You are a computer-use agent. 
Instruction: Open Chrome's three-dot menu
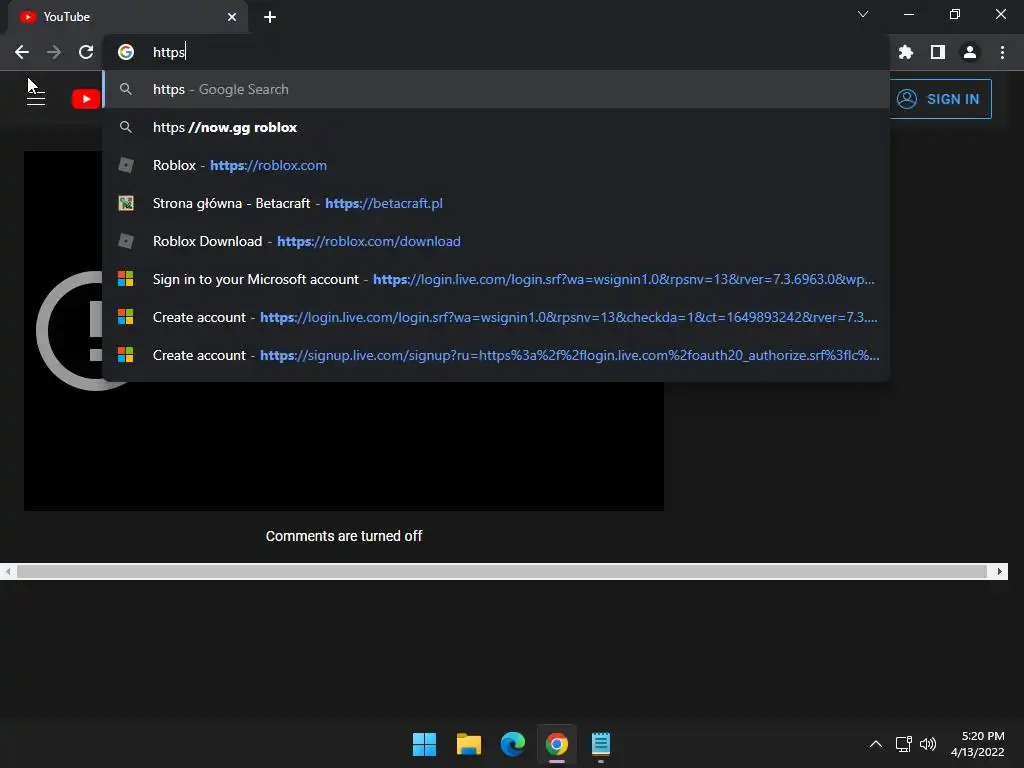pyautogui.click(x=1002, y=52)
